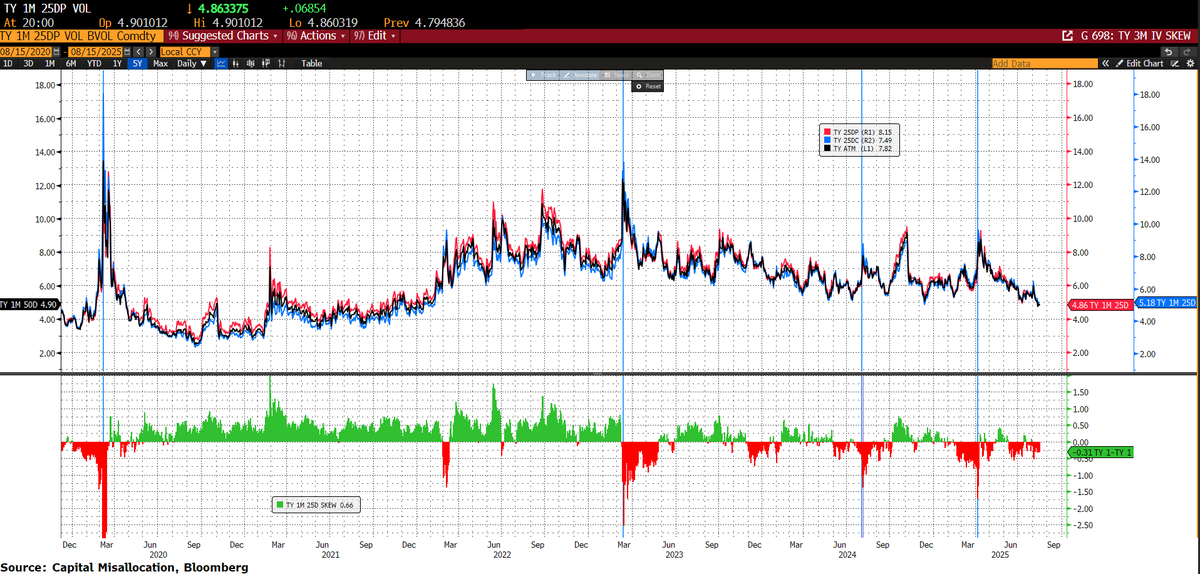Switch to Table view
The height and width of the screenshot is (574, 1200).
(x=312, y=63)
